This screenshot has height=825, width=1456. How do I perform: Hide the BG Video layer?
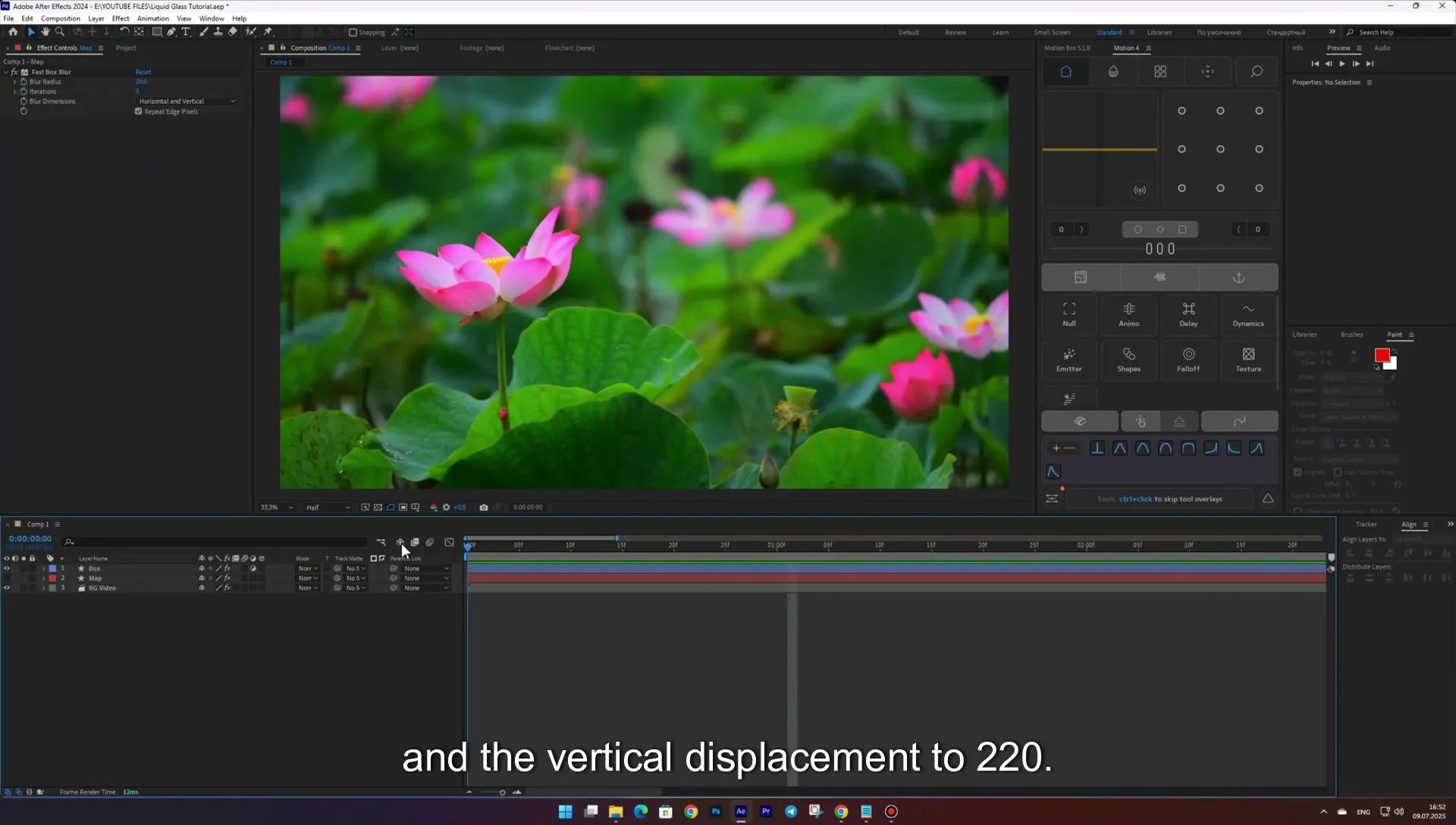(x=7, y=588)
